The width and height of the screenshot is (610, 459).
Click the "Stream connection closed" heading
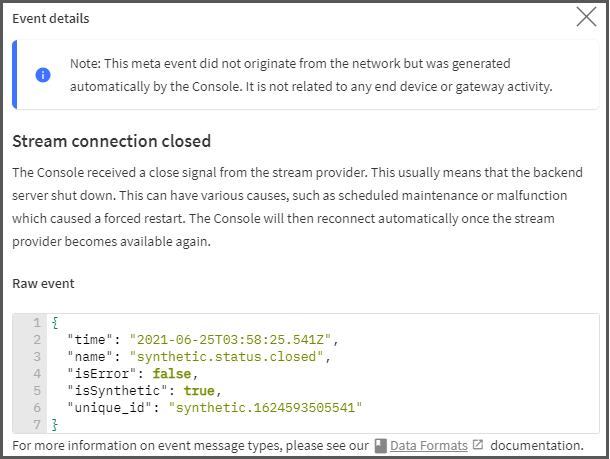pos(112,141)
